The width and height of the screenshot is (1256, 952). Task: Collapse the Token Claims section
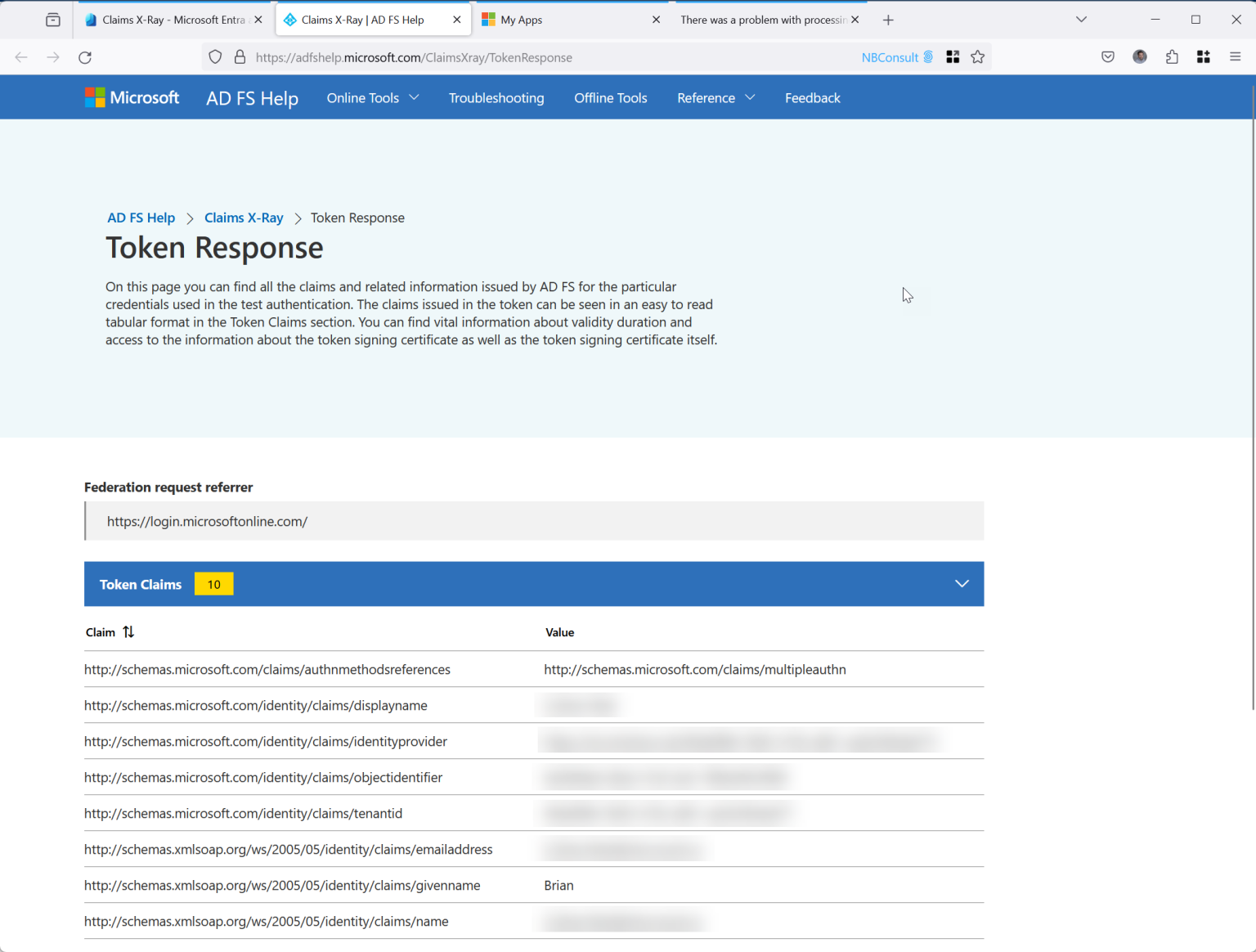tap(962, 583)
